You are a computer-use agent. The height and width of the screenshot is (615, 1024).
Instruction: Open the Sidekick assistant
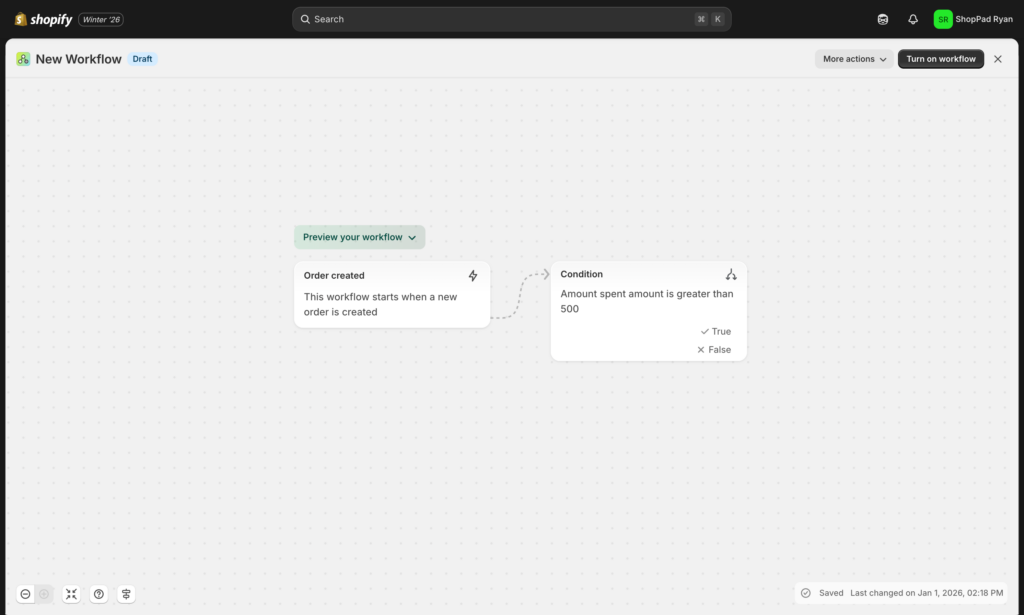pos(882,18)
